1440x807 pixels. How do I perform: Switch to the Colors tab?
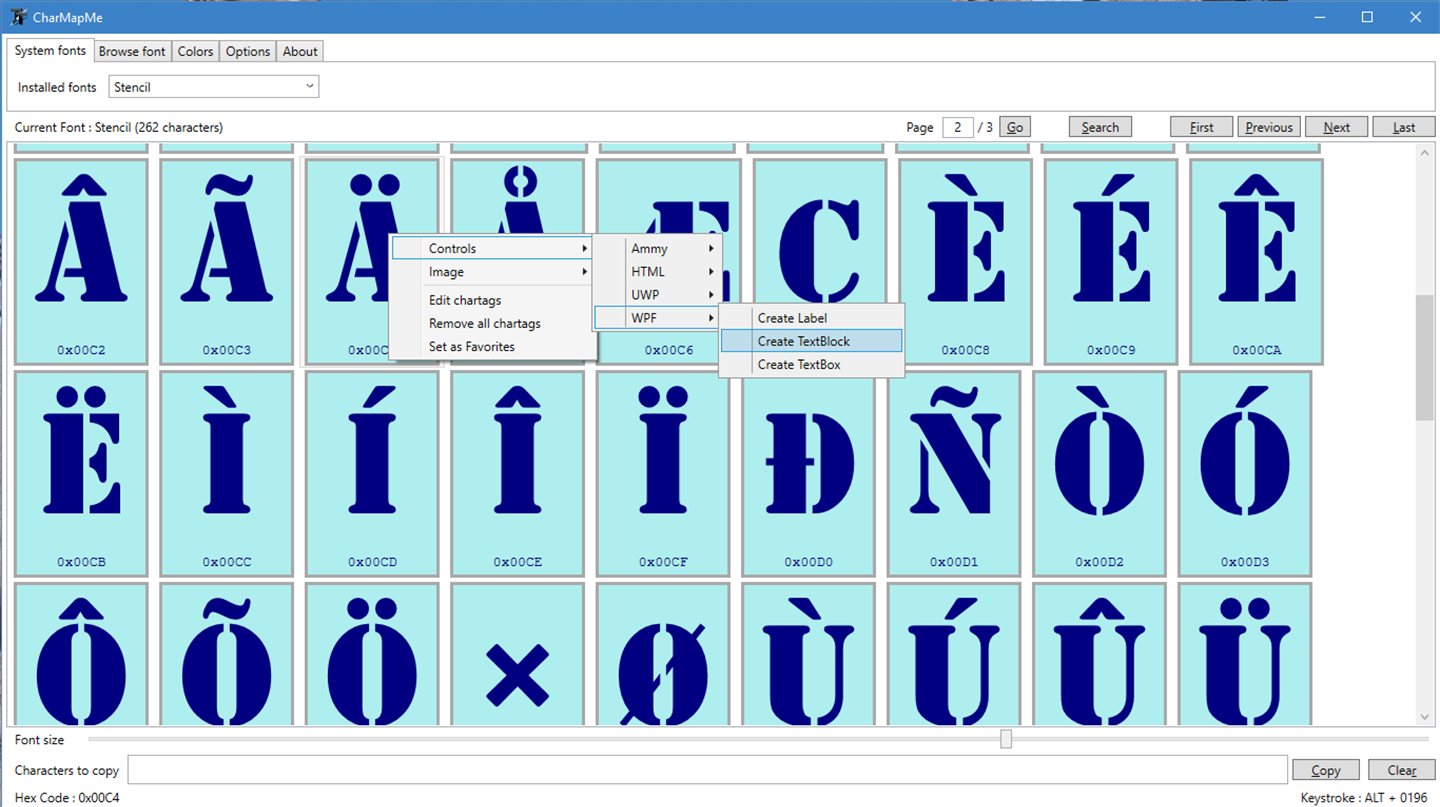coord(195,51)
